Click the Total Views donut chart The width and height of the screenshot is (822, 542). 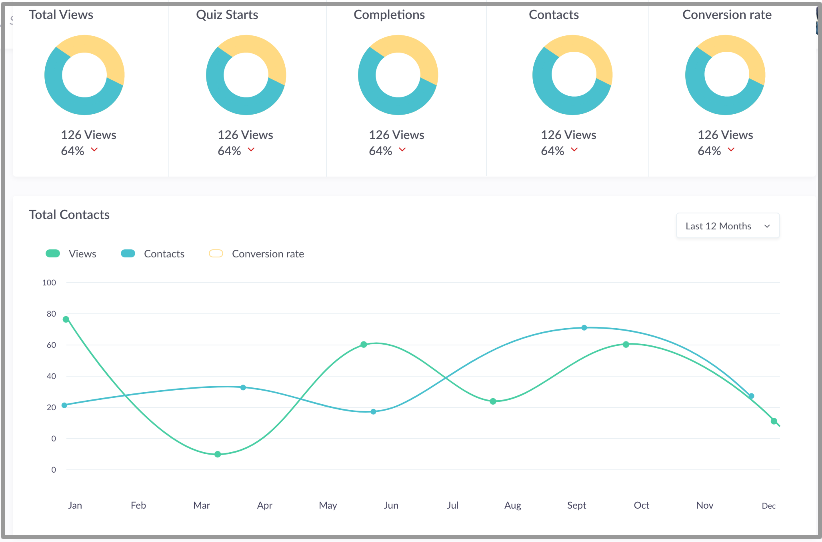click(84, 75)
